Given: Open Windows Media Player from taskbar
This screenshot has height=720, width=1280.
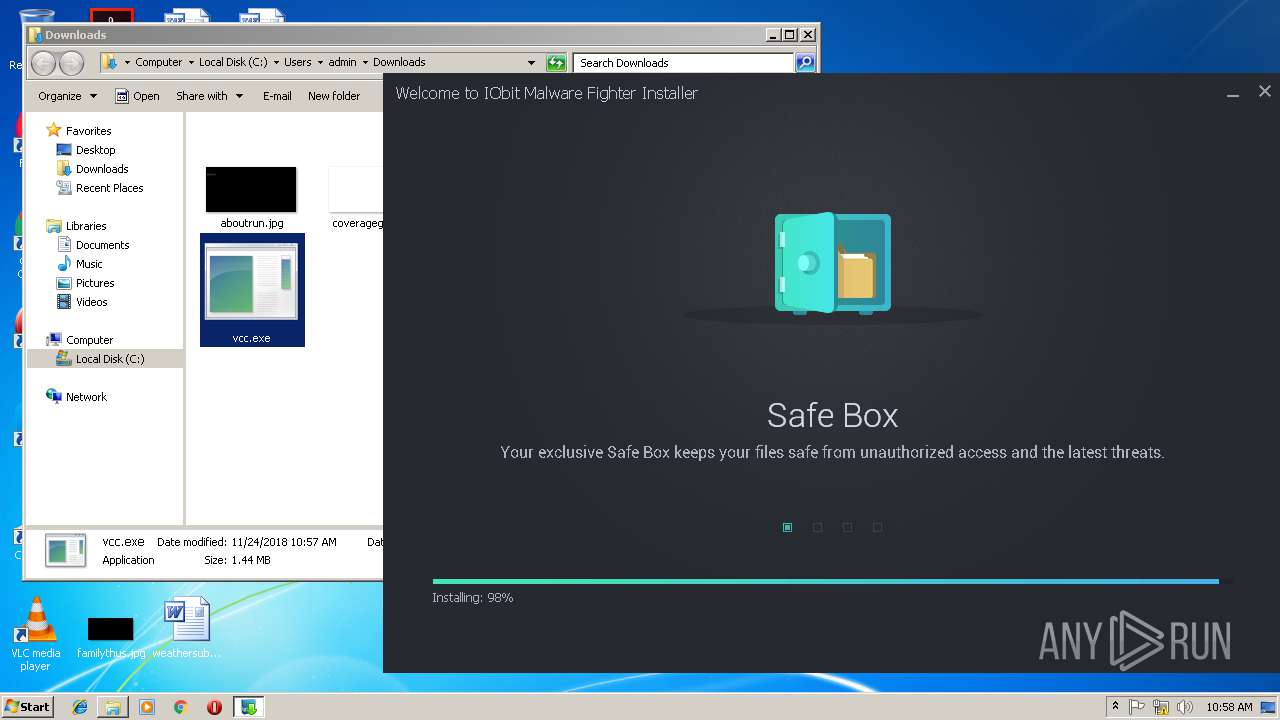Looking at the screenshot, I should (x=147, y=707).
